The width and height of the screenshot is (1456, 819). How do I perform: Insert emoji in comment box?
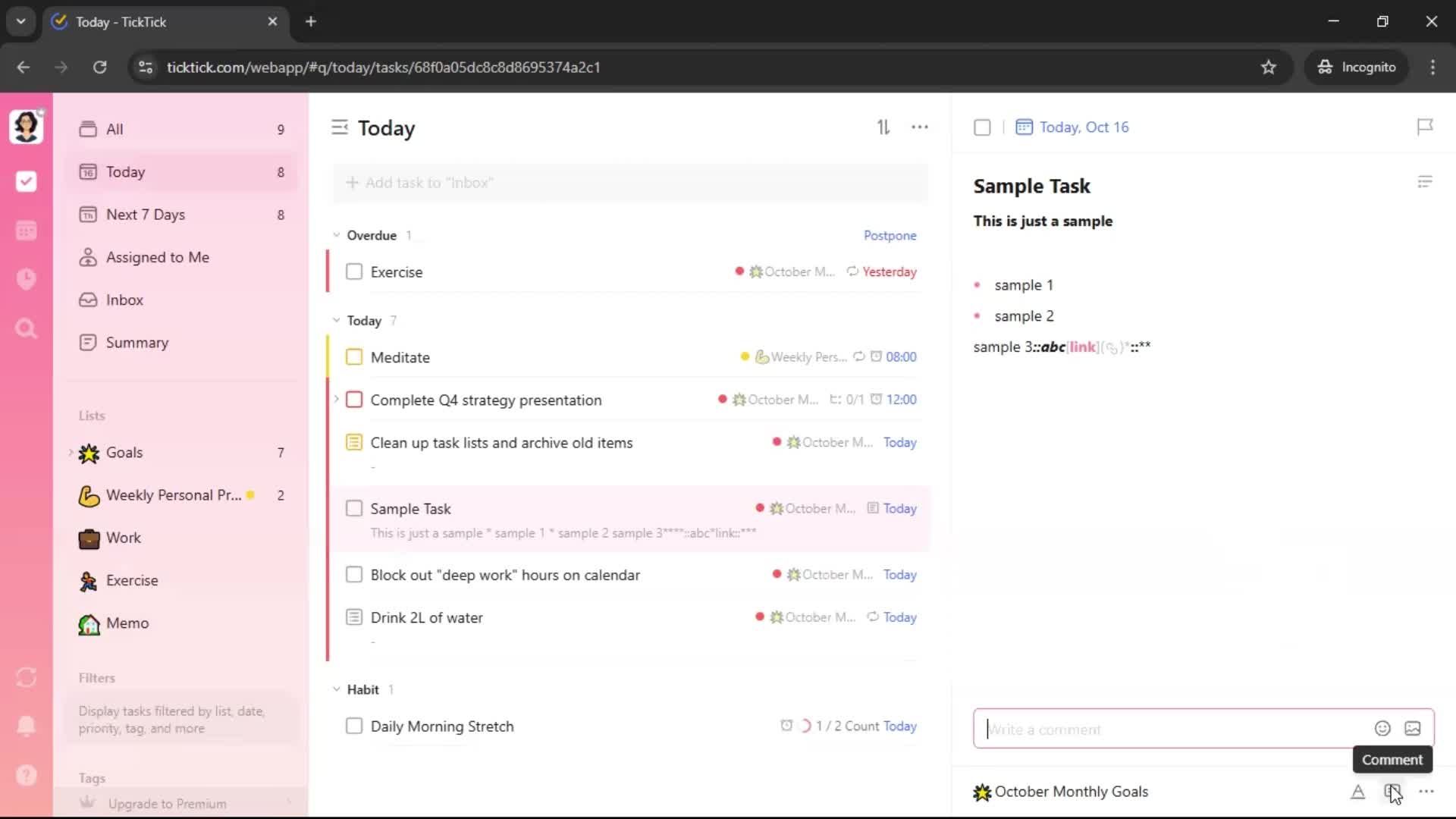click(x=1382, y=729)
